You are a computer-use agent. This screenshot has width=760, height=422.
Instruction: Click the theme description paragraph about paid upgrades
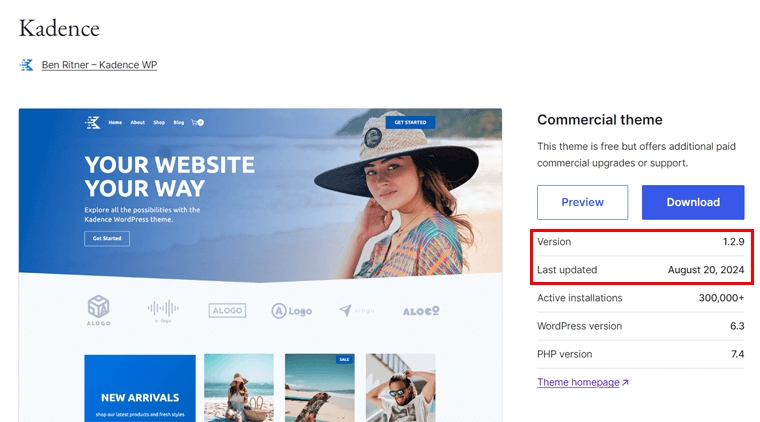point(636,155)
